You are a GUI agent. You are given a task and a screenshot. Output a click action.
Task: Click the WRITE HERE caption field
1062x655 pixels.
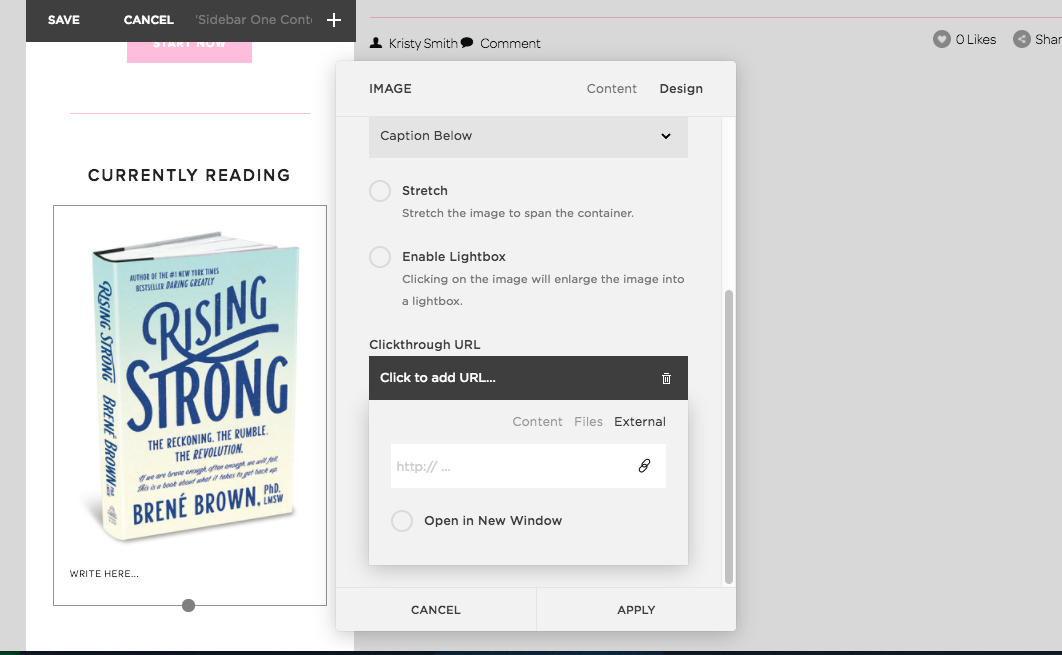pyautogui.click(x=104, y=574)
